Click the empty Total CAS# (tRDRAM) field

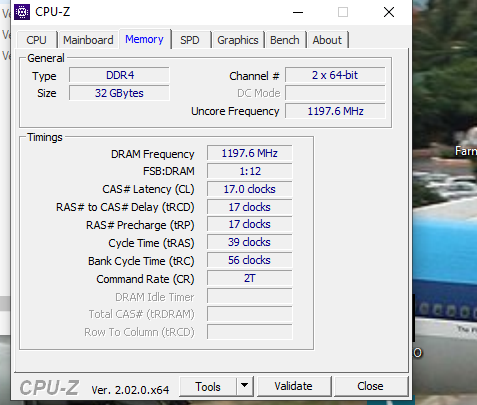pos(250,314)
